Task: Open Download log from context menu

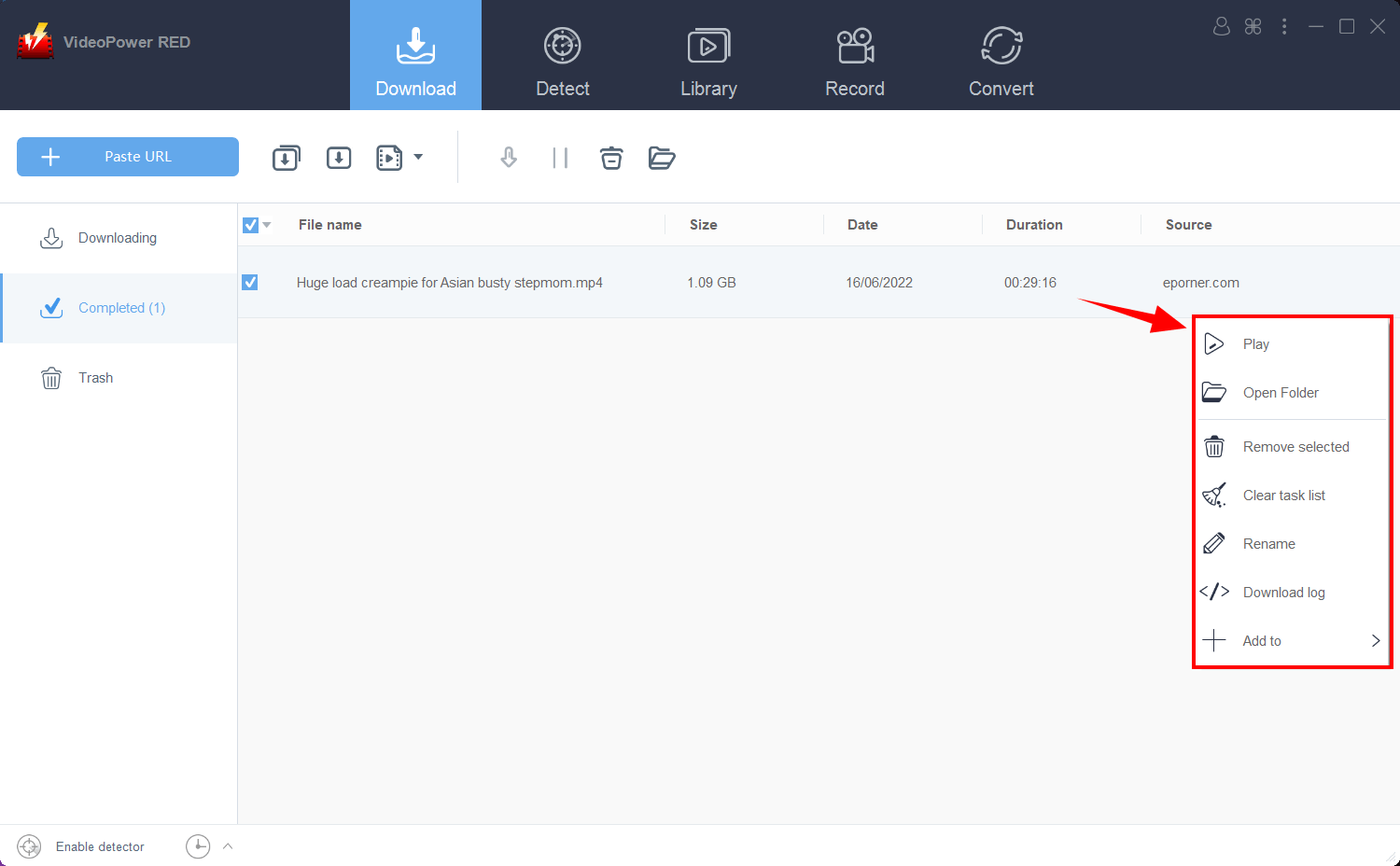Action: pos(1293,593)
